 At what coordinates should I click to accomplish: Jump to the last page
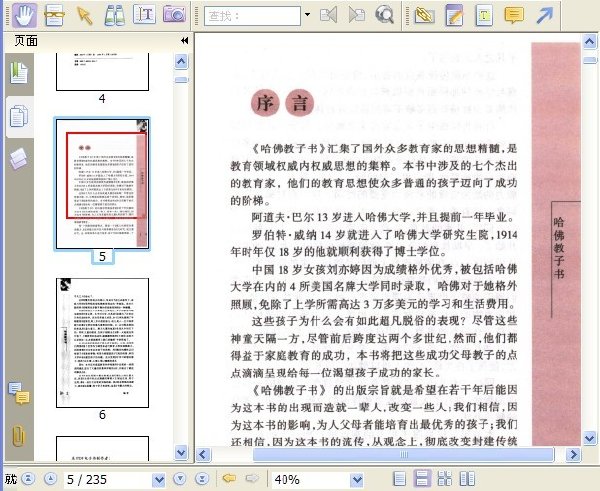tap(202, 479)
